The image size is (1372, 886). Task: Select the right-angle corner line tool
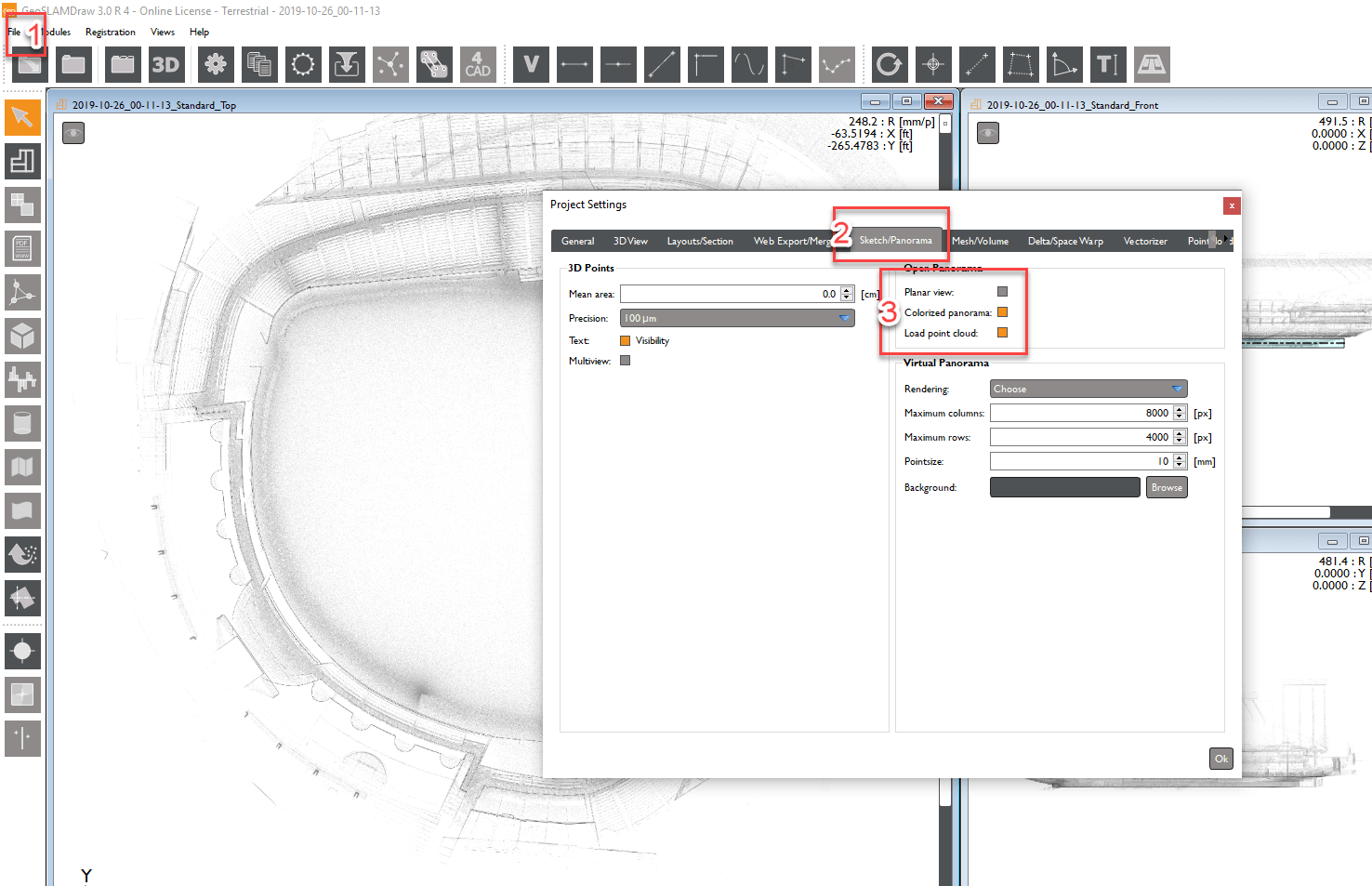(x=706, y=64)
